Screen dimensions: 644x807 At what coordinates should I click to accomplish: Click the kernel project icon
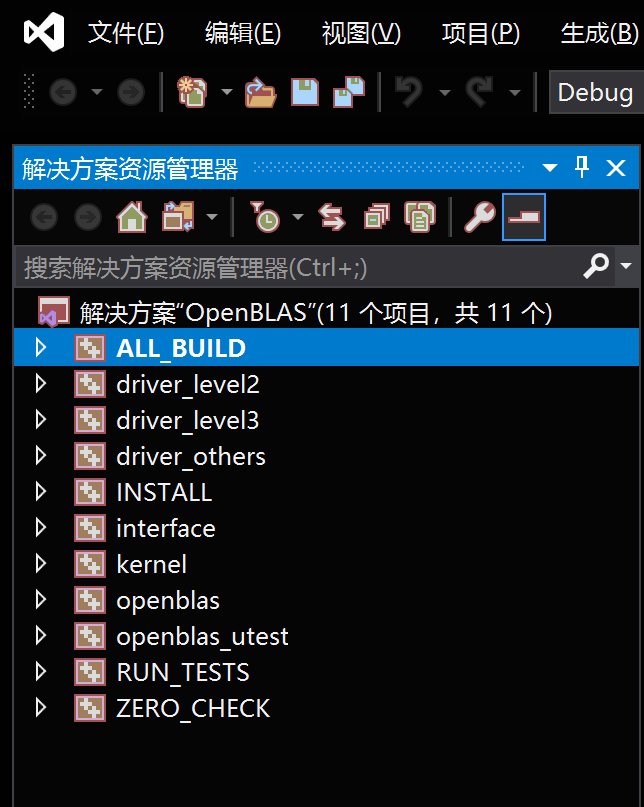point(90,564)
